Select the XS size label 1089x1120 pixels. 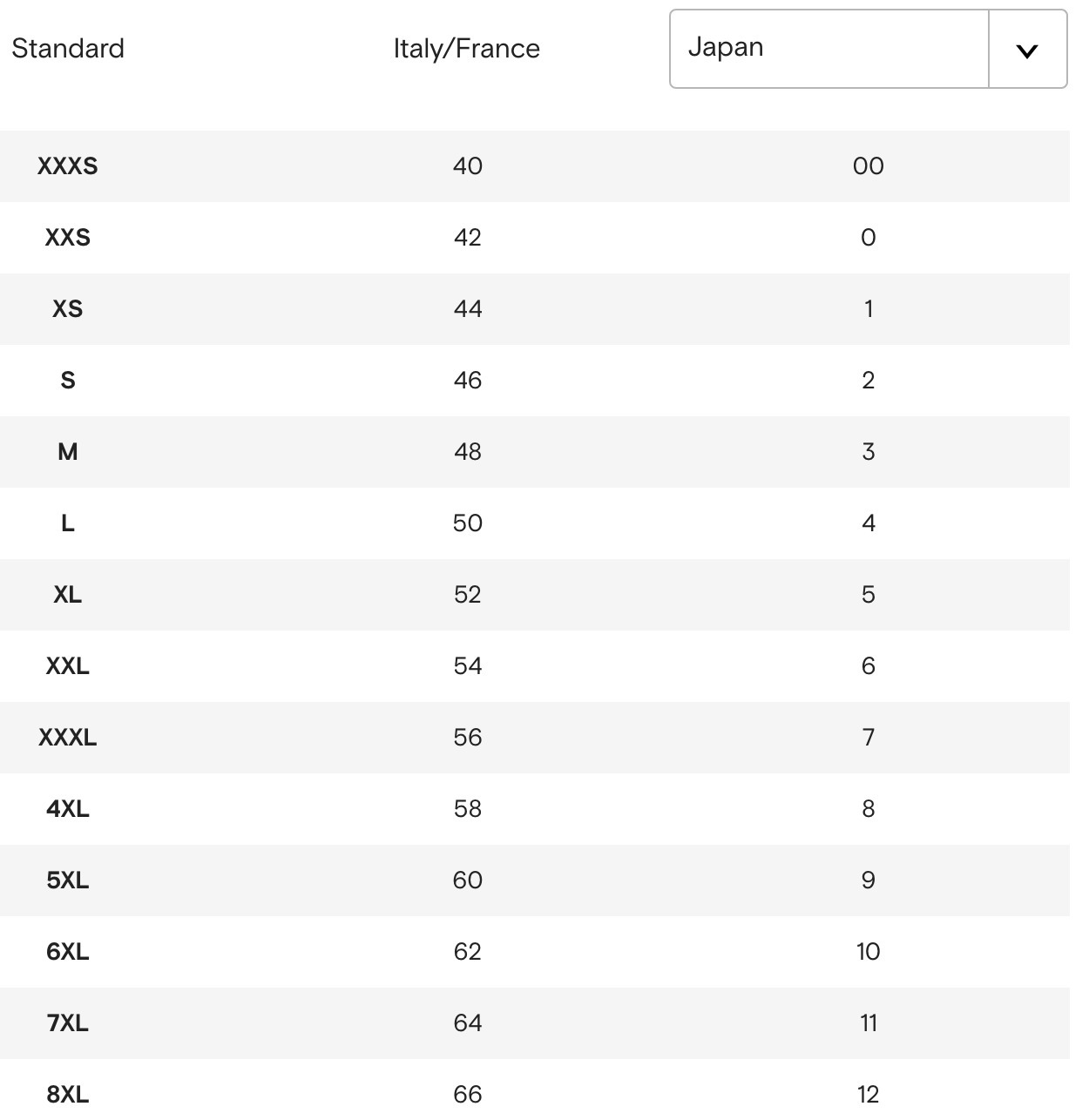[68, 308]
